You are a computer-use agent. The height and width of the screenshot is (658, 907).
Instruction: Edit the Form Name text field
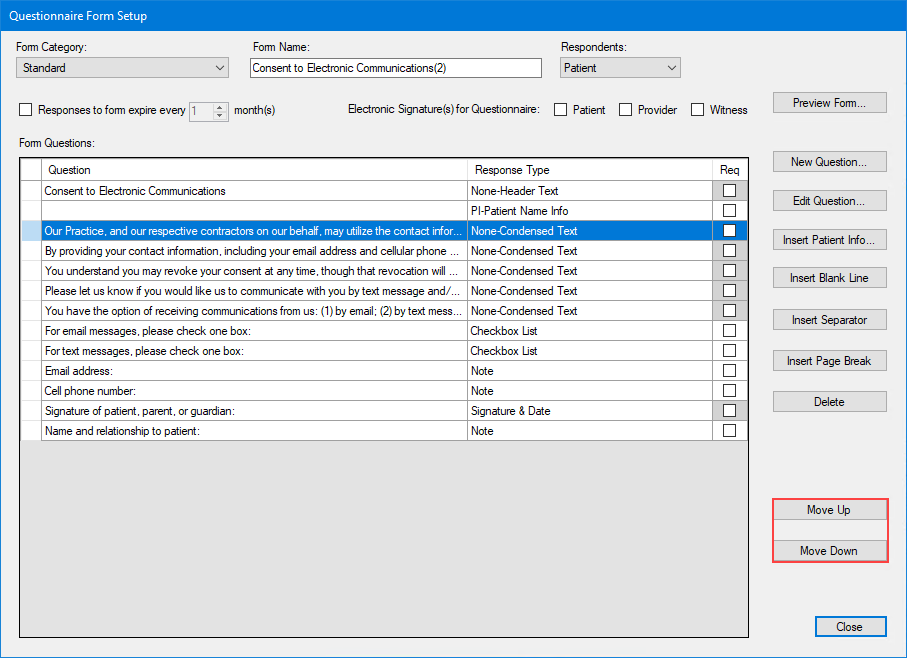coord(396,67)
